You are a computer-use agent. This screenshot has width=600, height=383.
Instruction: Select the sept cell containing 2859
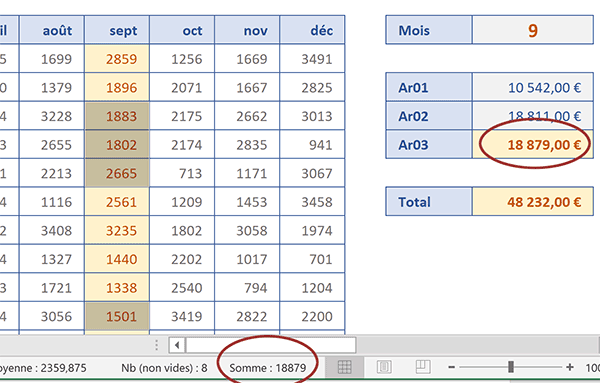[117, 59]
